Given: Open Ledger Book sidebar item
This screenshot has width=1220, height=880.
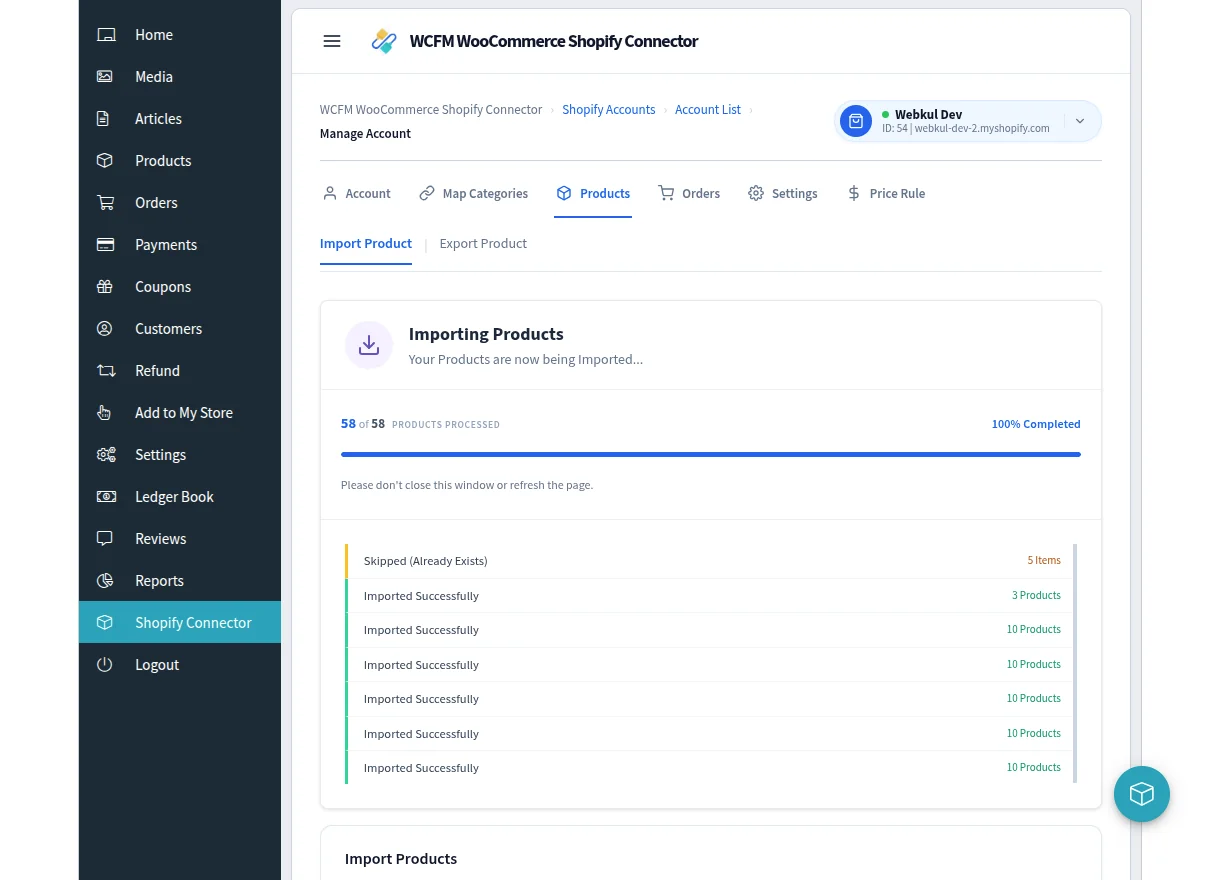Looking at the screenshot, I should (180, 497).
